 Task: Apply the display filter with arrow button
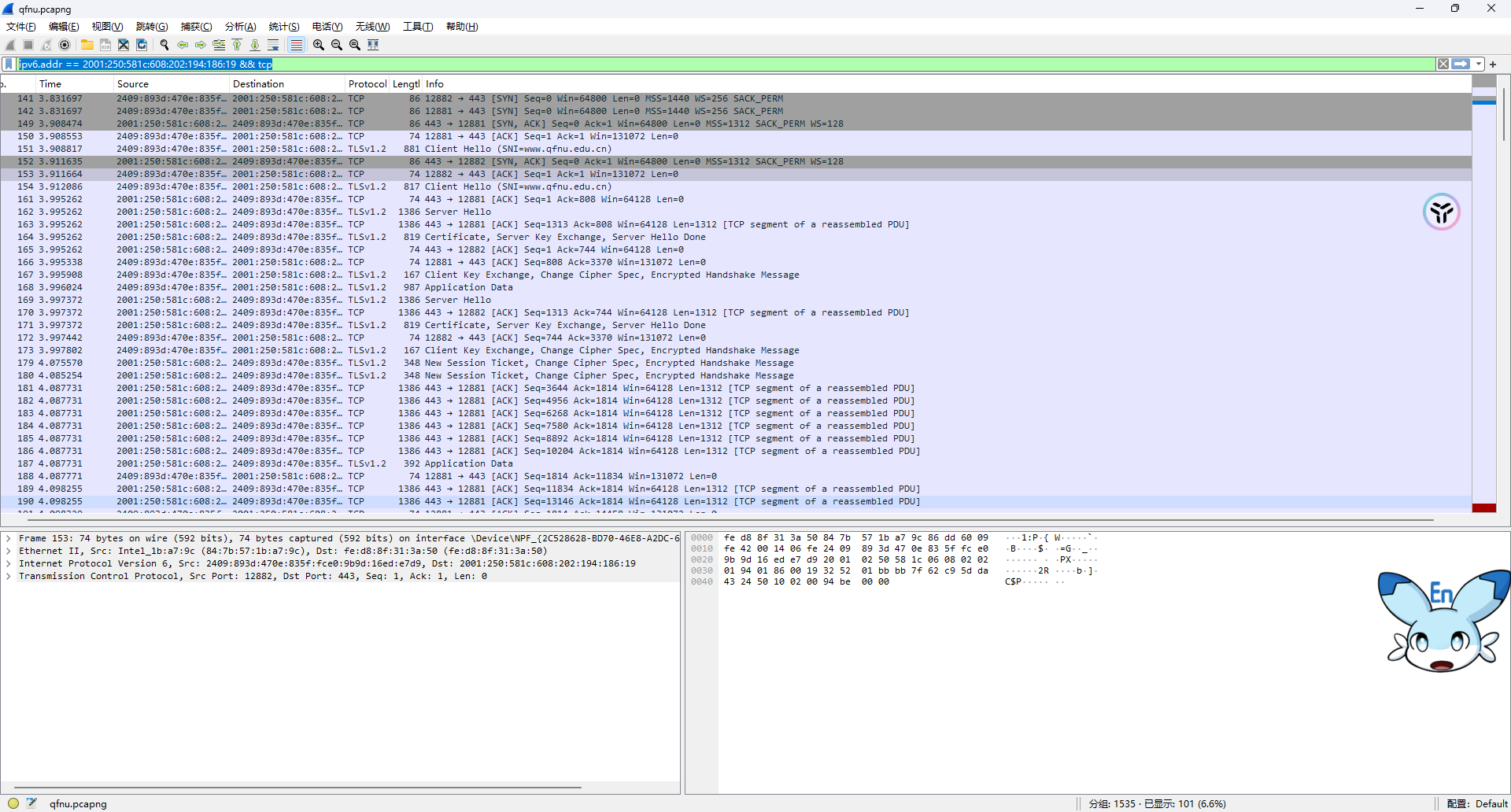pos(1461,64)
